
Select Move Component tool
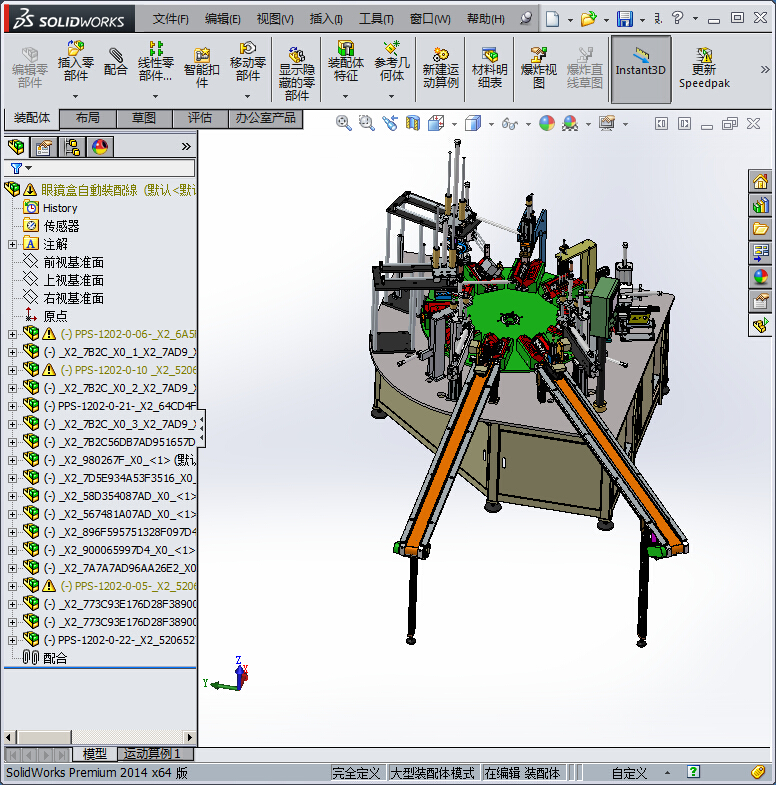(247, 62)
